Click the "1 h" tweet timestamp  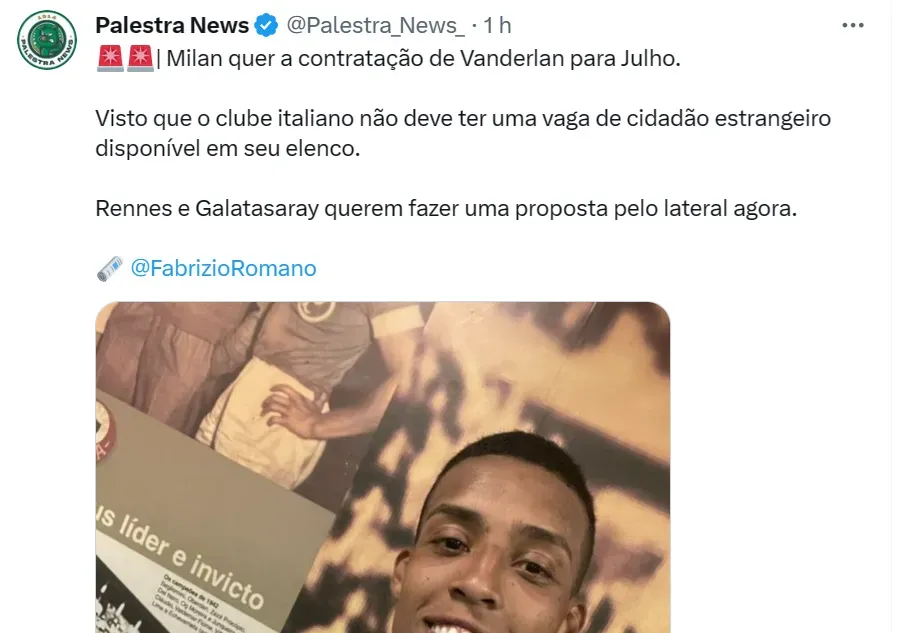[497, 26]
